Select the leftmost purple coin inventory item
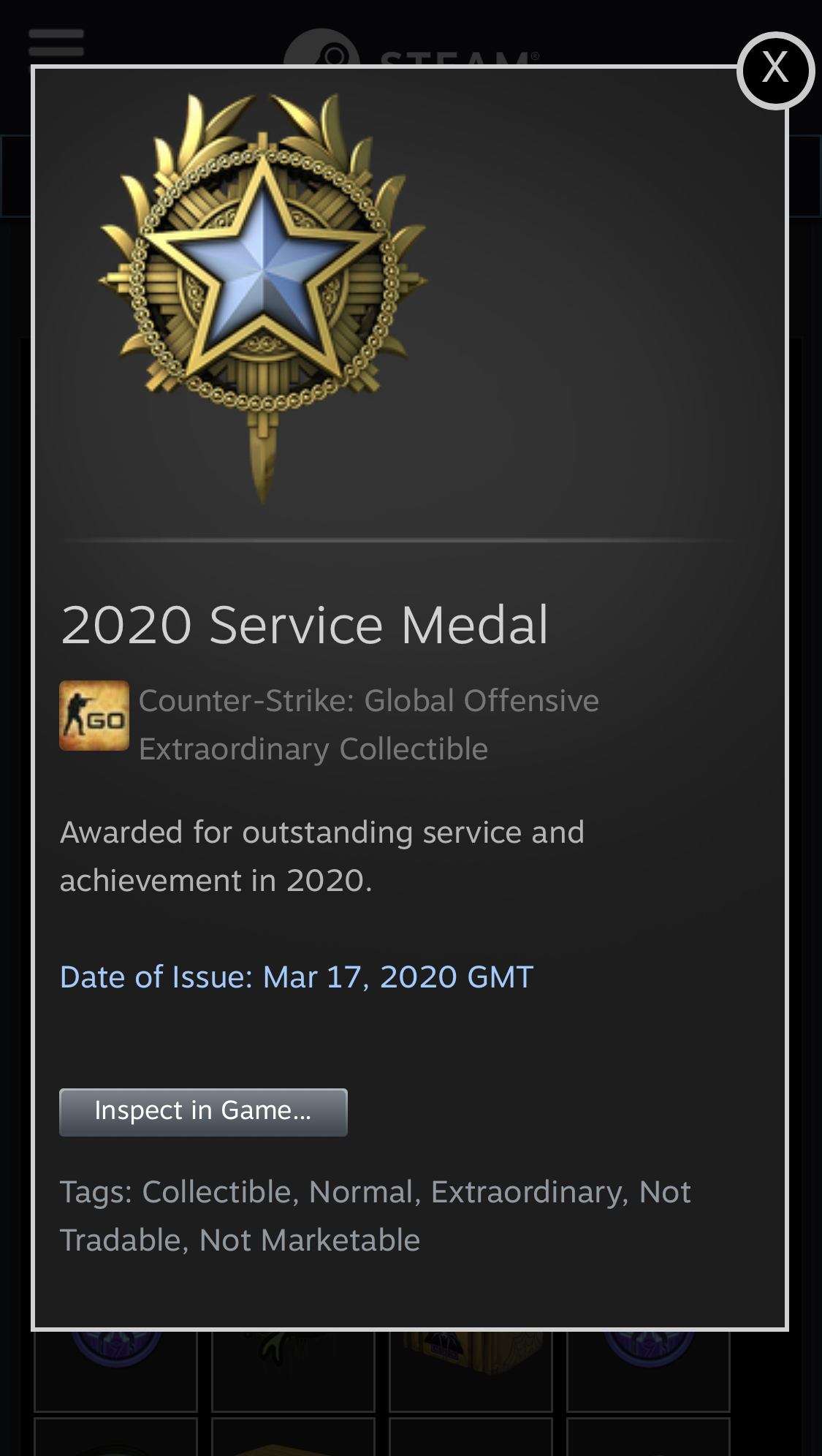Viewport: 822px width, 1456px height. click(115, 1370)
